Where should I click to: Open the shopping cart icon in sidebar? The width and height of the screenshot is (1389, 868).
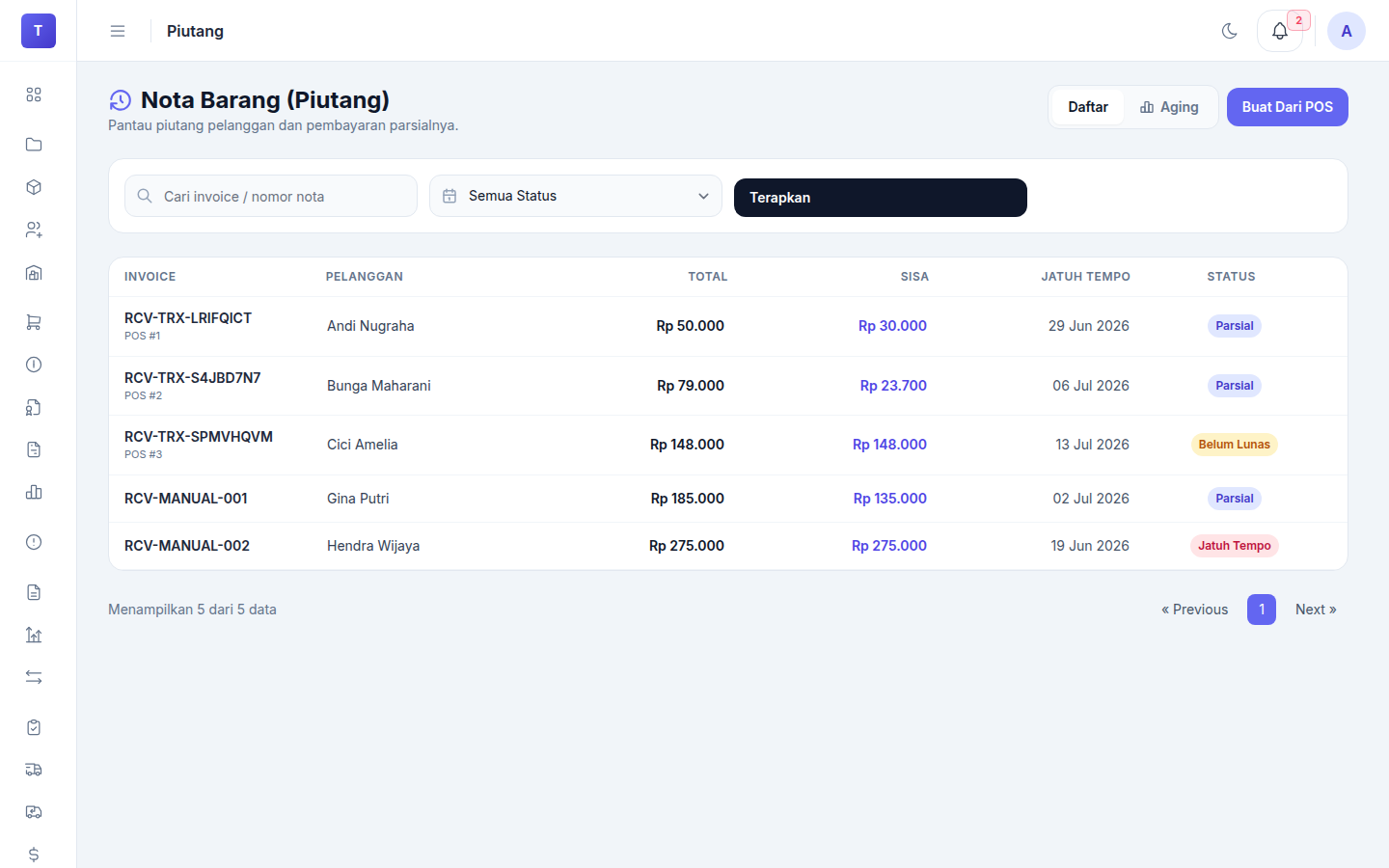coord(34,322)
